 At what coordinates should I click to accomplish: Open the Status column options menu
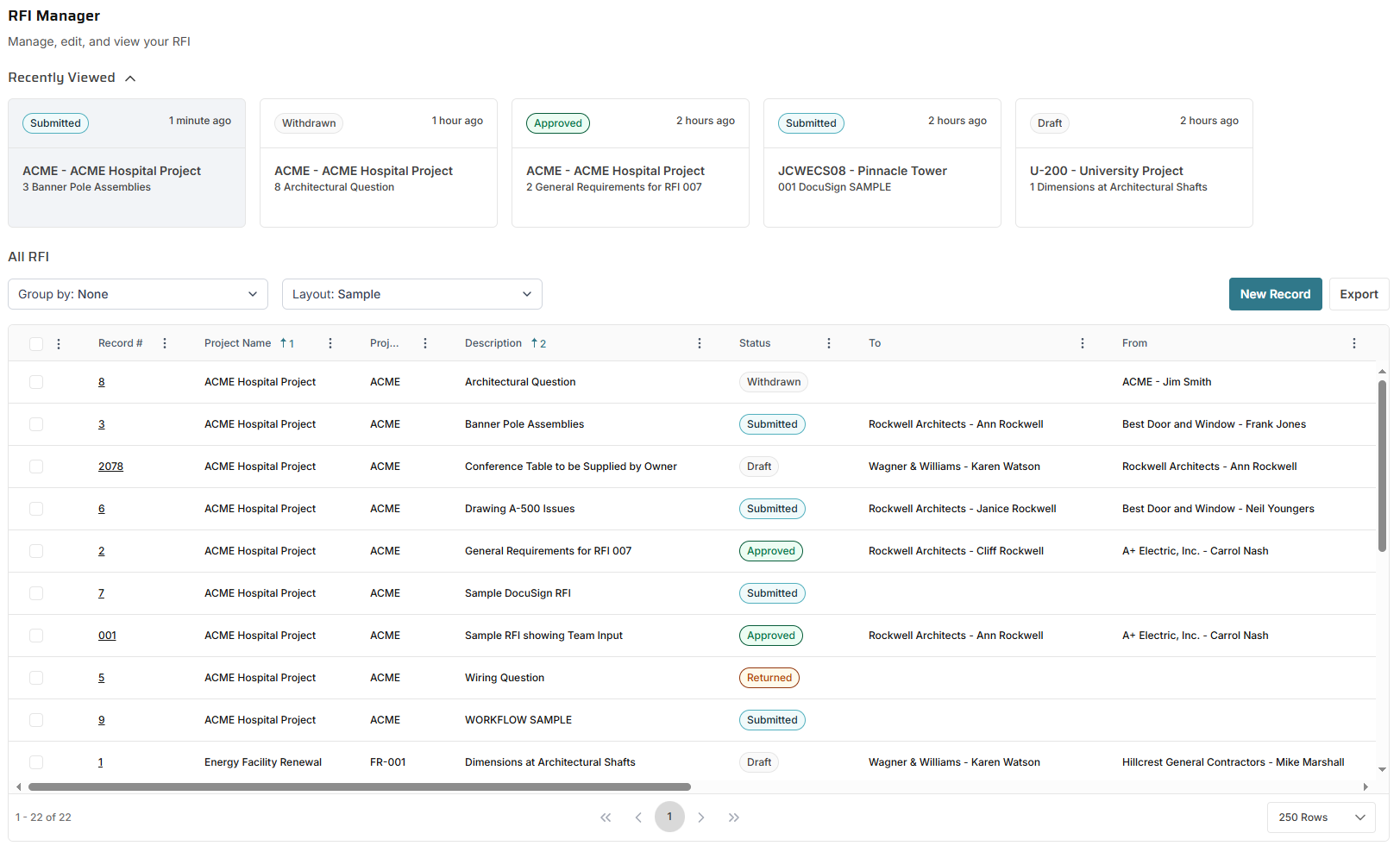829,343
